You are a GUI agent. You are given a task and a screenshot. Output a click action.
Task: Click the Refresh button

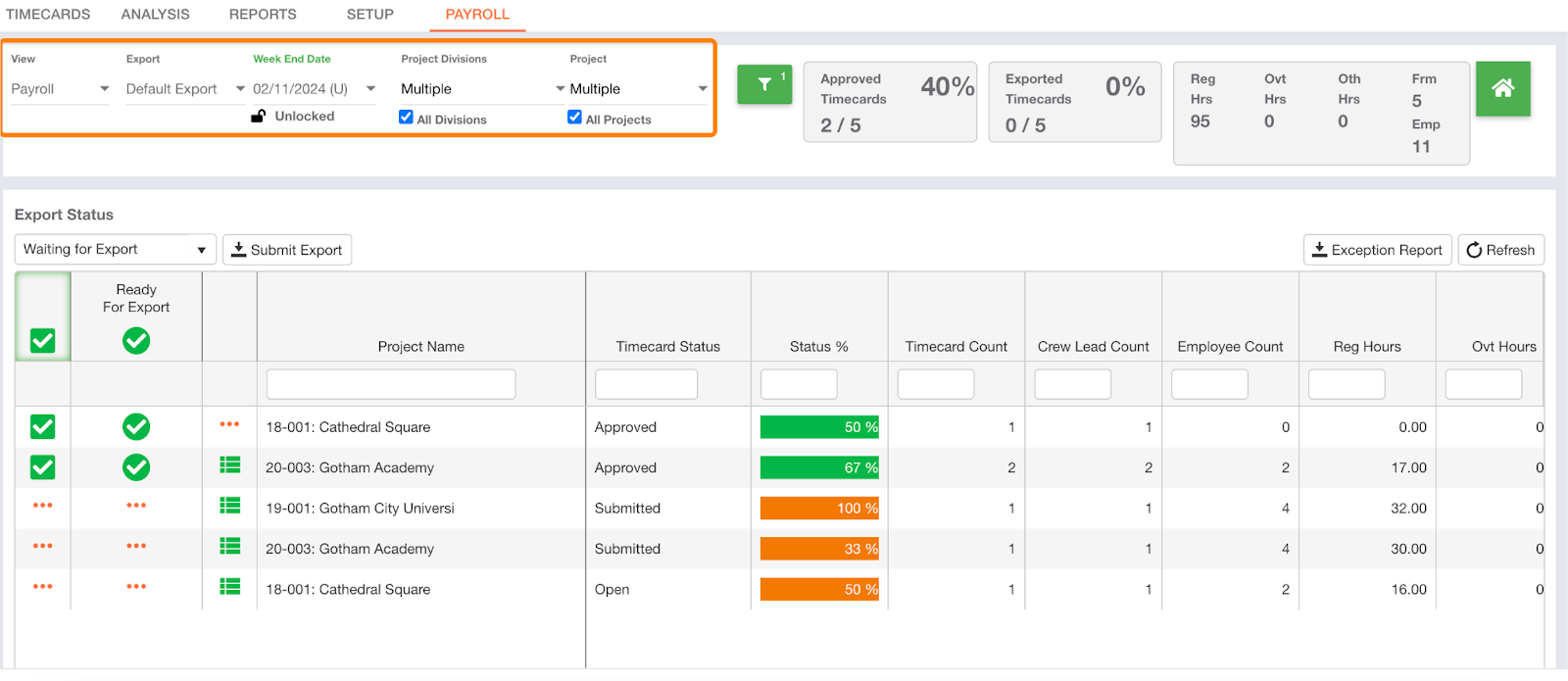(x=1500, y=250)
